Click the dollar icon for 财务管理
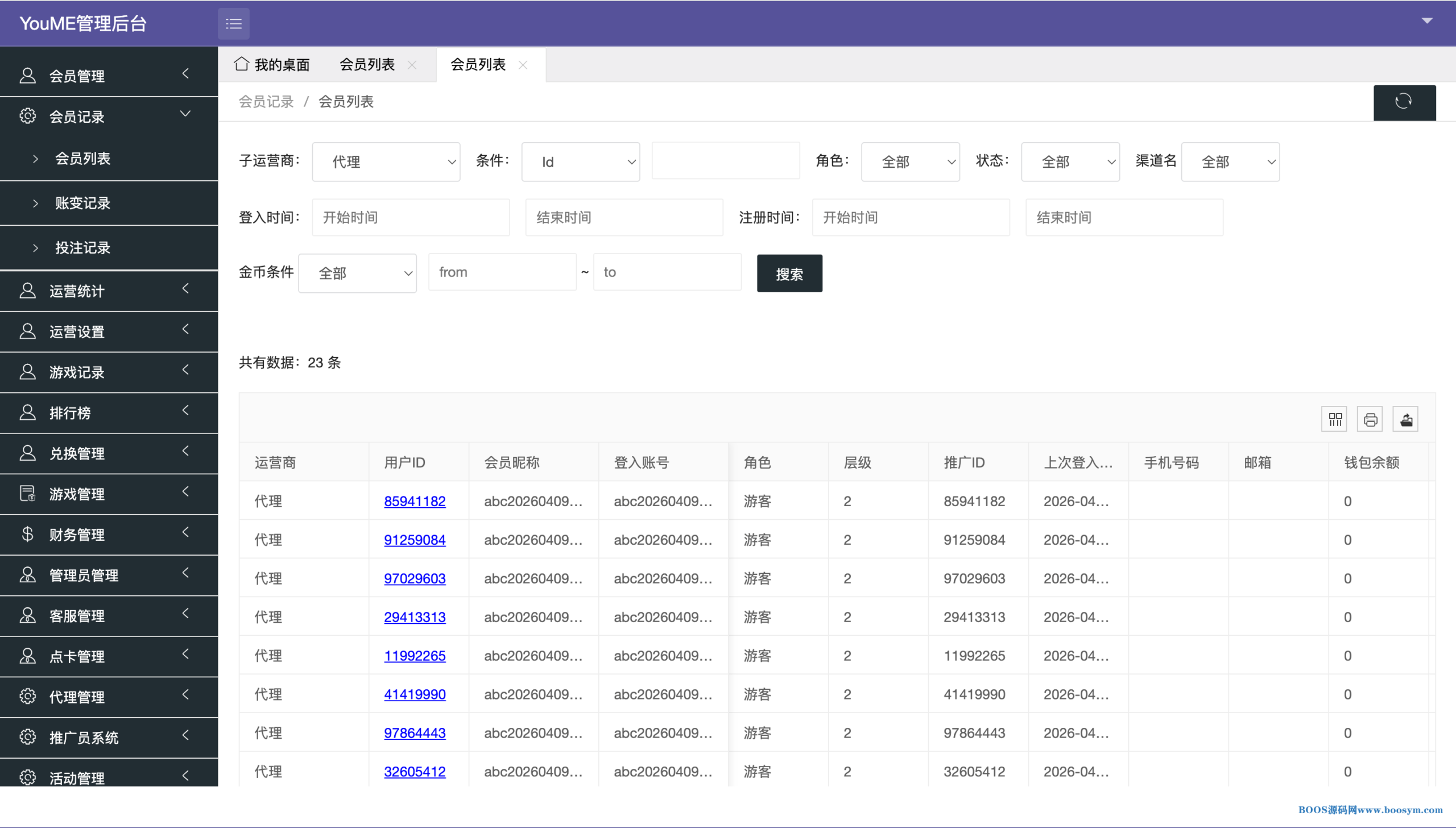Image resolution: width=1456 pixels, height=828 pixels. (27, 534)
